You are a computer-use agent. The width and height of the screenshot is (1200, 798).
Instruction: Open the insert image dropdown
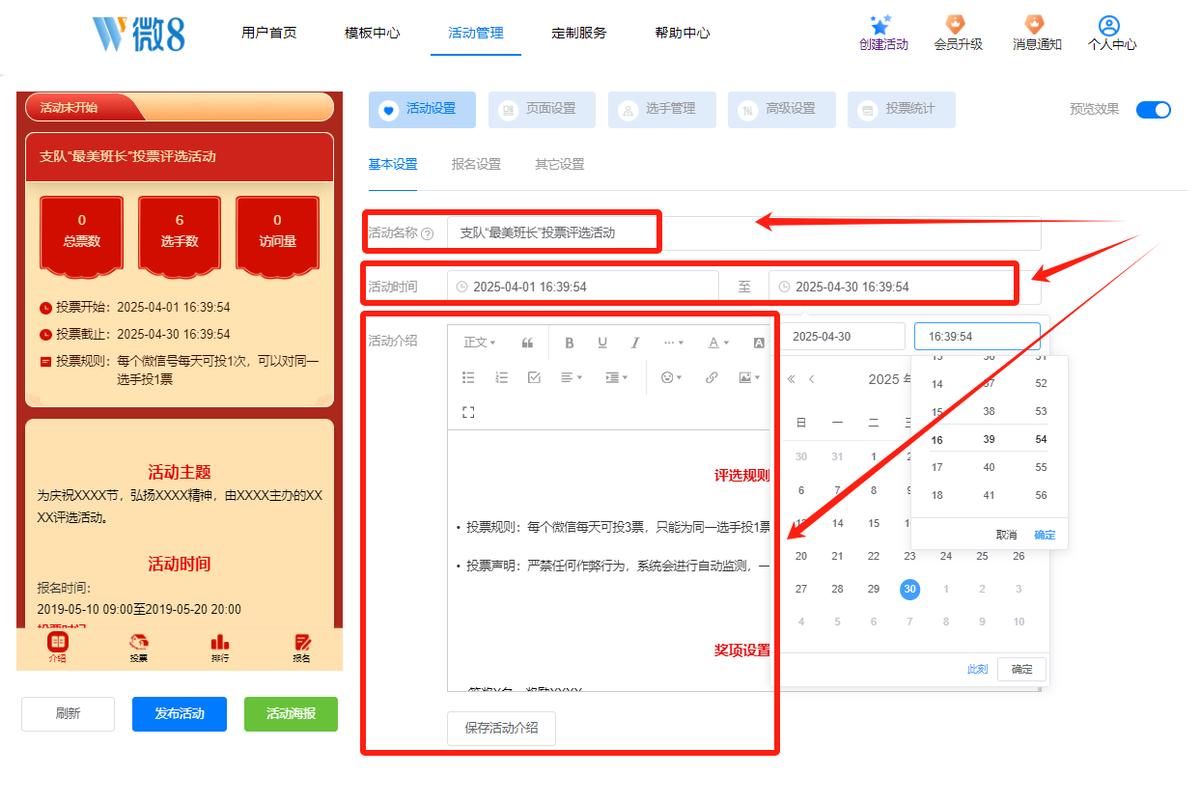pos(749,377)
